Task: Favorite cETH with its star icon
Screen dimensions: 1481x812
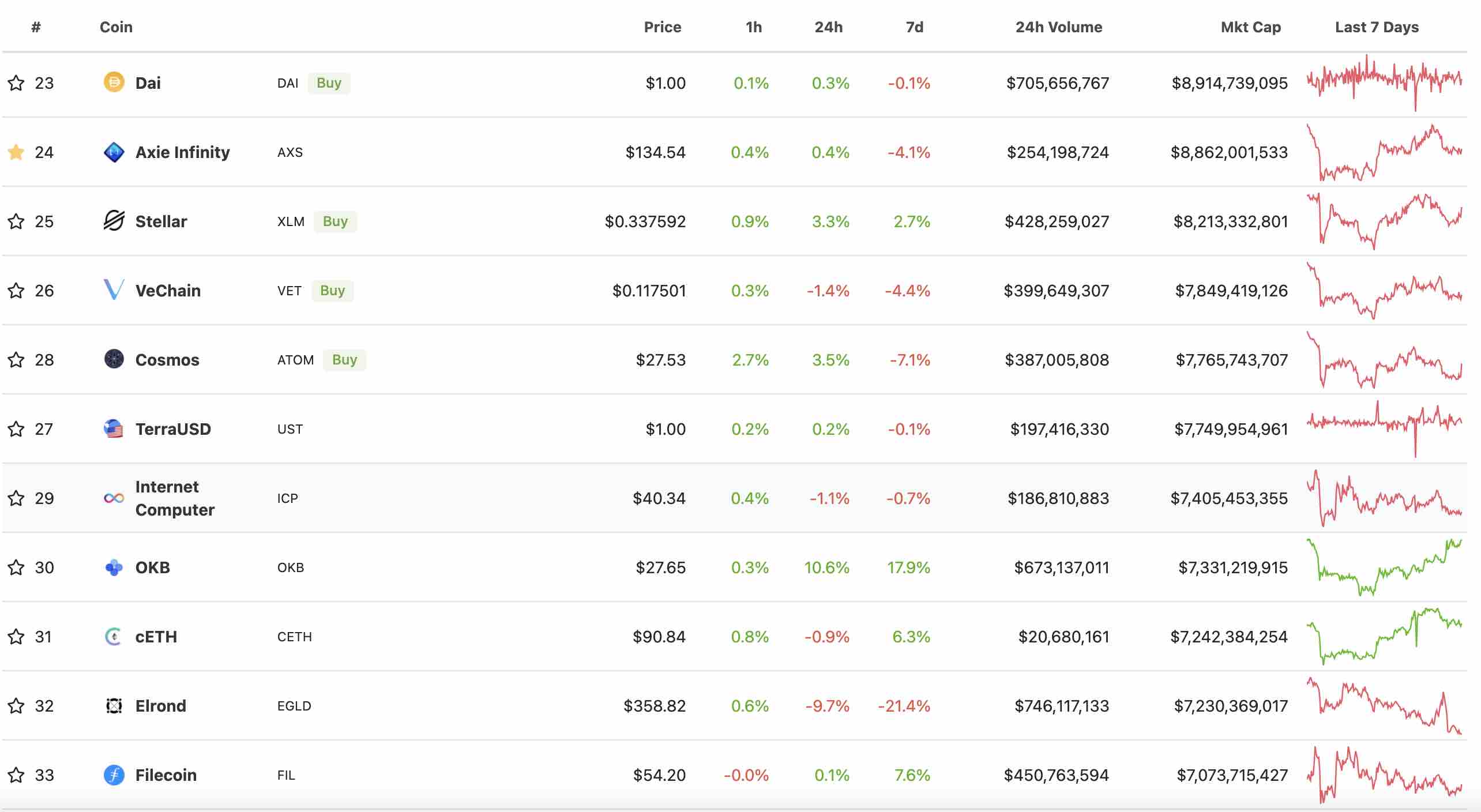Action: pyautogui.click(x=16, y=636)
